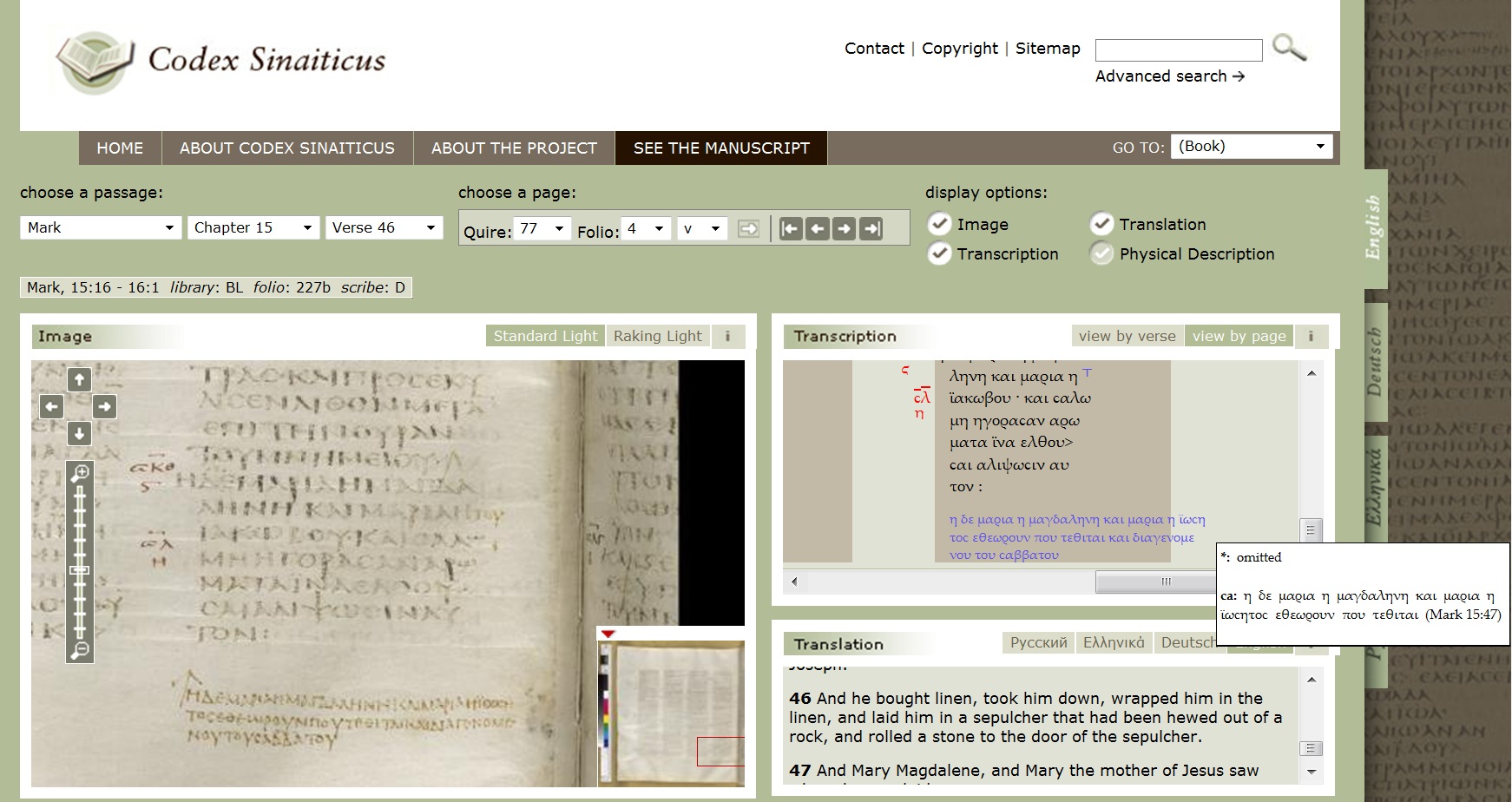Click the magnifying glass search icon
The width and height of the screenshot is (1512, 802).
click(x=1289, y=48)
